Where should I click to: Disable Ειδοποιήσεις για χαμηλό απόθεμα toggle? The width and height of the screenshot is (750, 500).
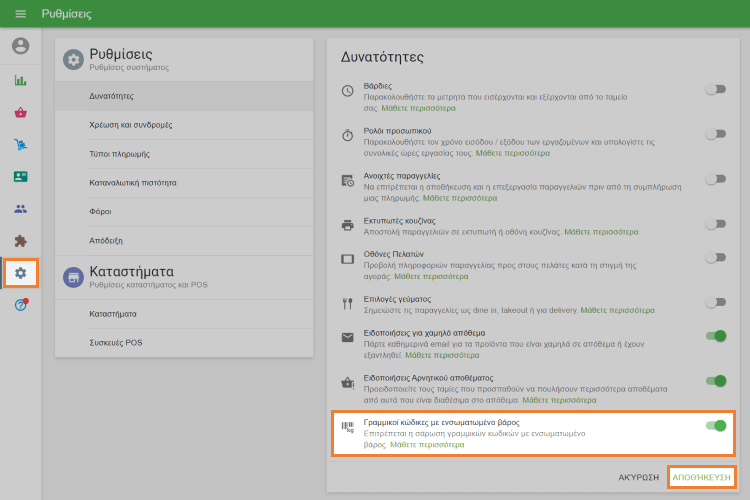(714, 337)
